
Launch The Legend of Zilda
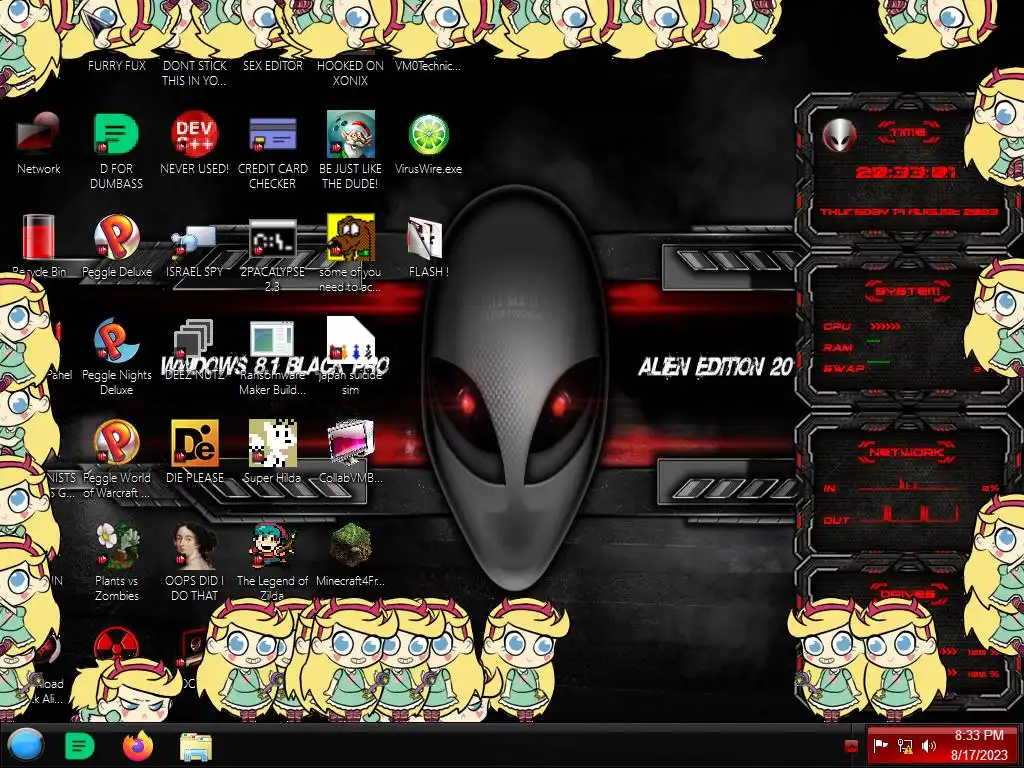[x=272, y=545]
